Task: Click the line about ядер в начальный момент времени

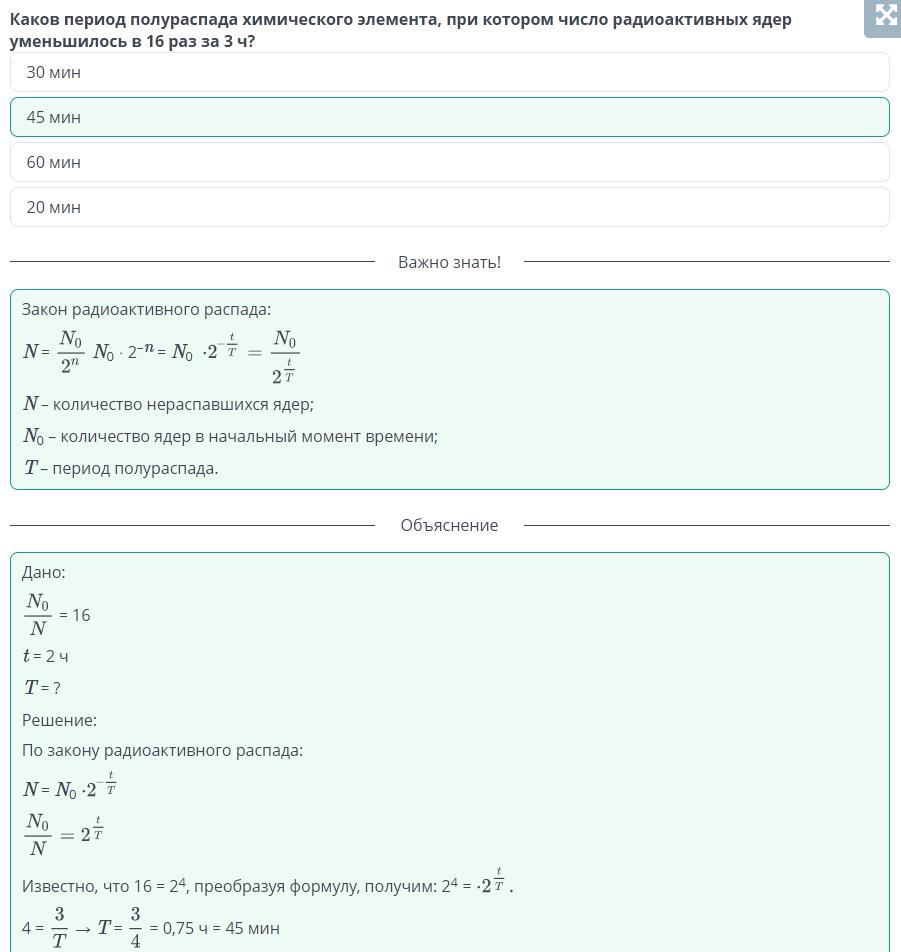Action: [230, 436]
